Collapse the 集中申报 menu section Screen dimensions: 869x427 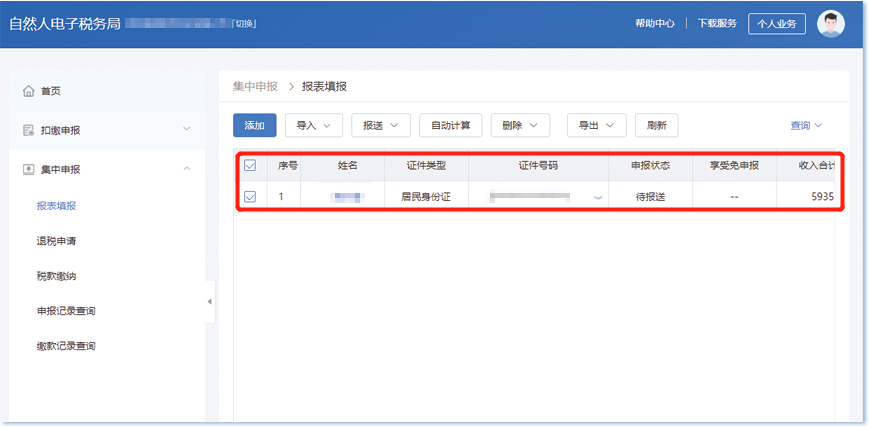click(x=187, y=169)
